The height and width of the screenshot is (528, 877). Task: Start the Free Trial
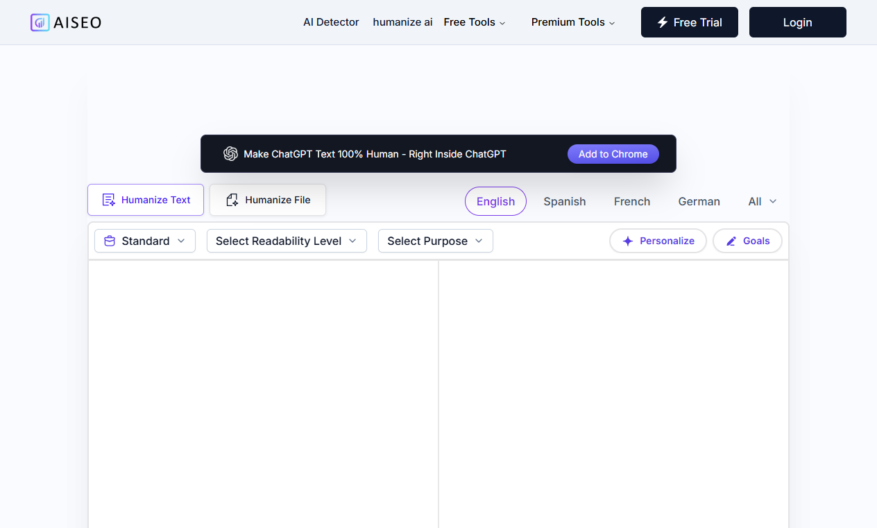[689, 22]
